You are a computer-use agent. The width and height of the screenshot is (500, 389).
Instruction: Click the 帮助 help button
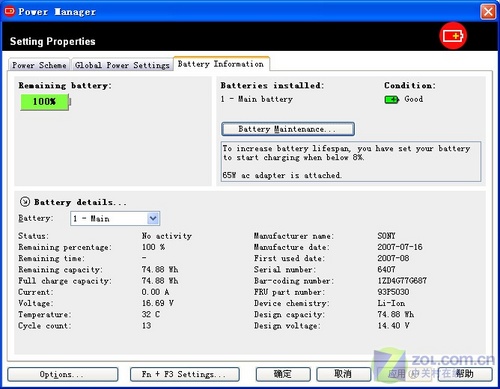click(x=465, y=374)
